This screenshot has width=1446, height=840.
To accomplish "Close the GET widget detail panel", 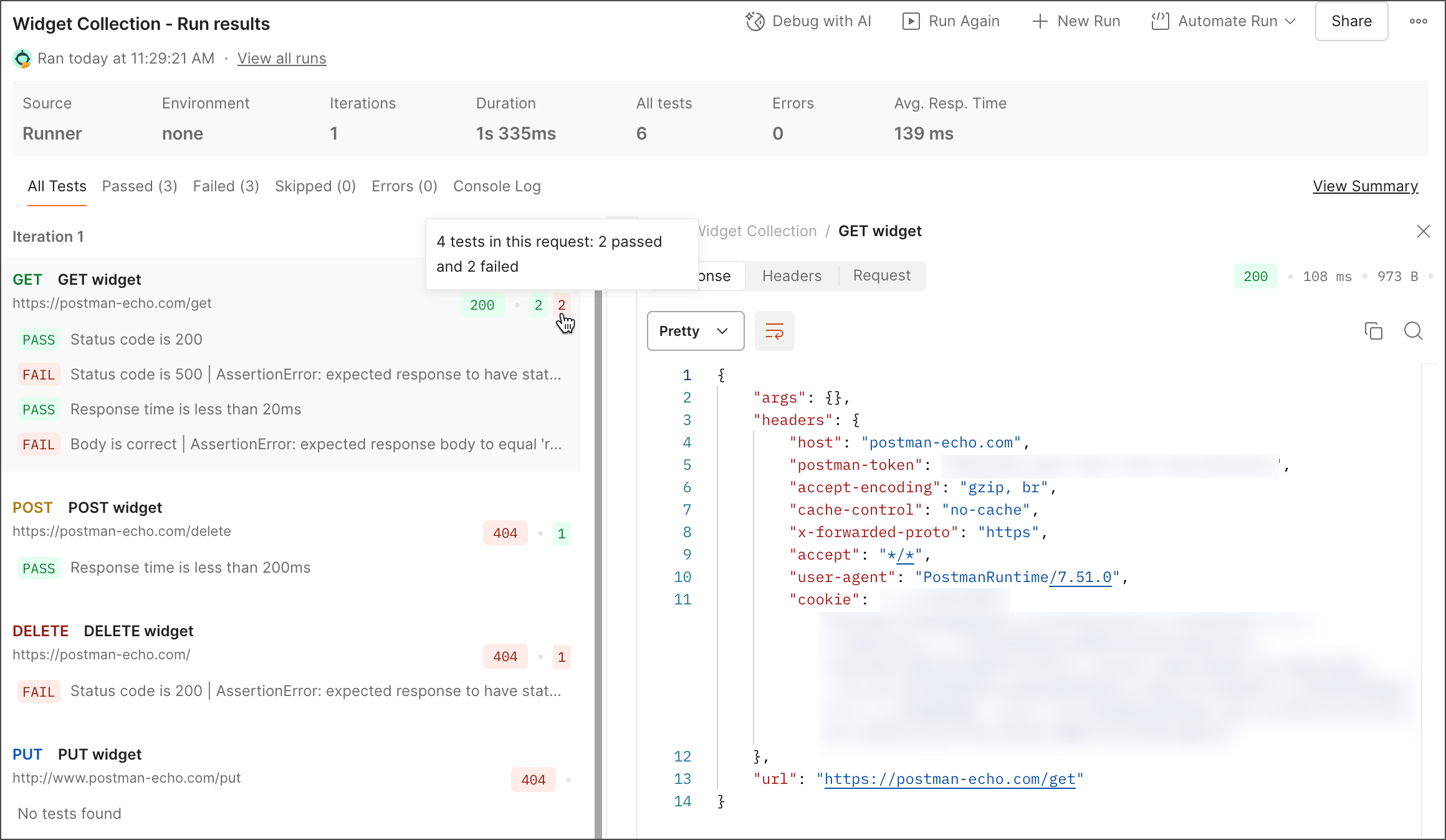I will 1423,231.
